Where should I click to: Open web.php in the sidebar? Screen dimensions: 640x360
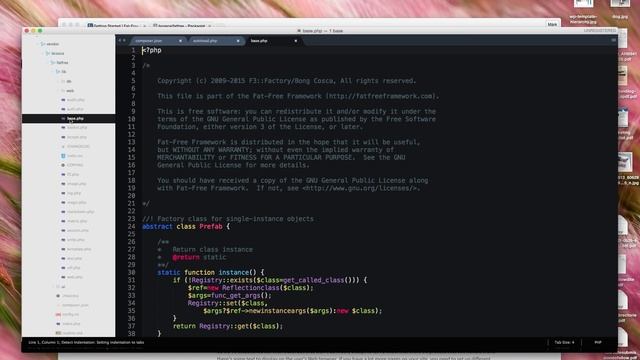pos(75,277)
